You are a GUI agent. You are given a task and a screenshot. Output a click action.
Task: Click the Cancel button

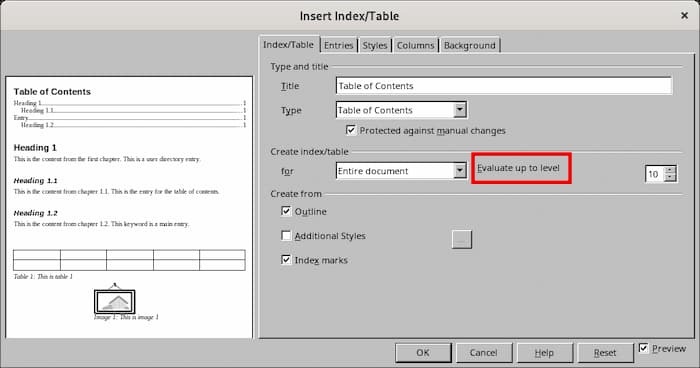click(x=483, y=353)
